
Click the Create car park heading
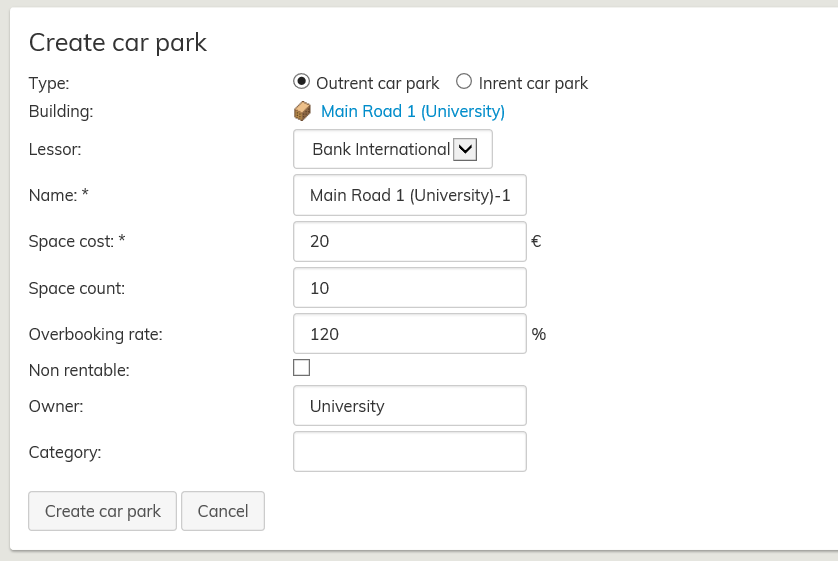click(x=118, y=42)
